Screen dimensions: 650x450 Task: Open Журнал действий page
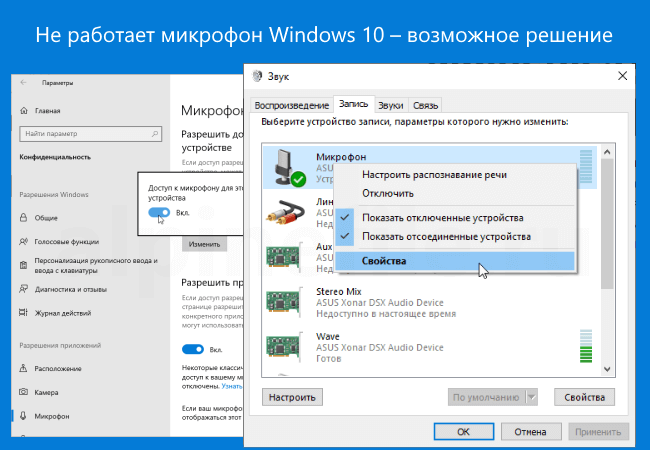tap(63, 313)
